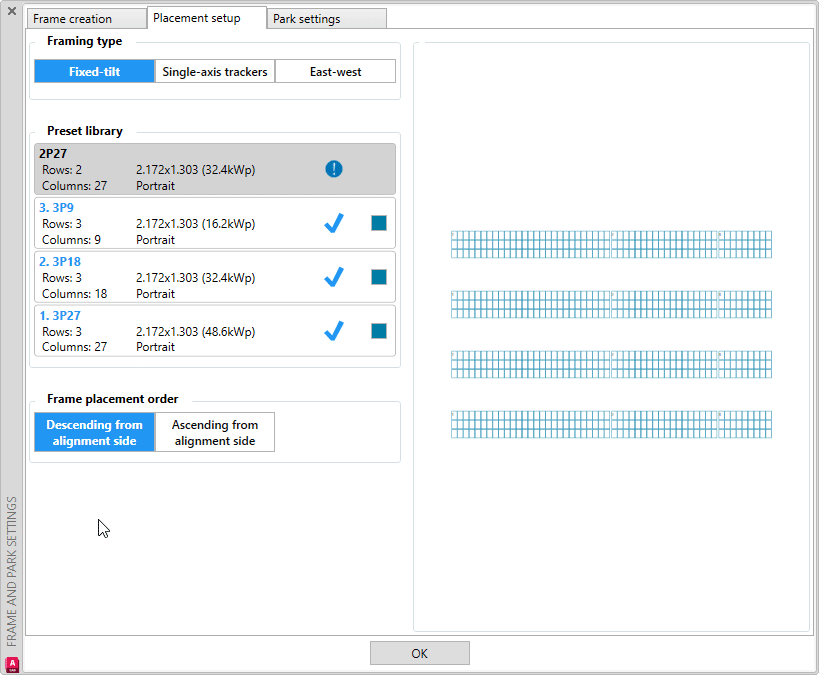Switch to the Frame creation tab

(85, 17)
